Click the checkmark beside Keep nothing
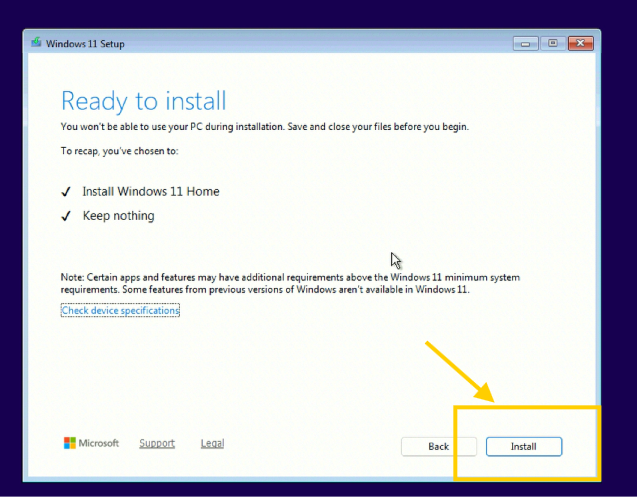637x497 pixels. tap(66, 216)
